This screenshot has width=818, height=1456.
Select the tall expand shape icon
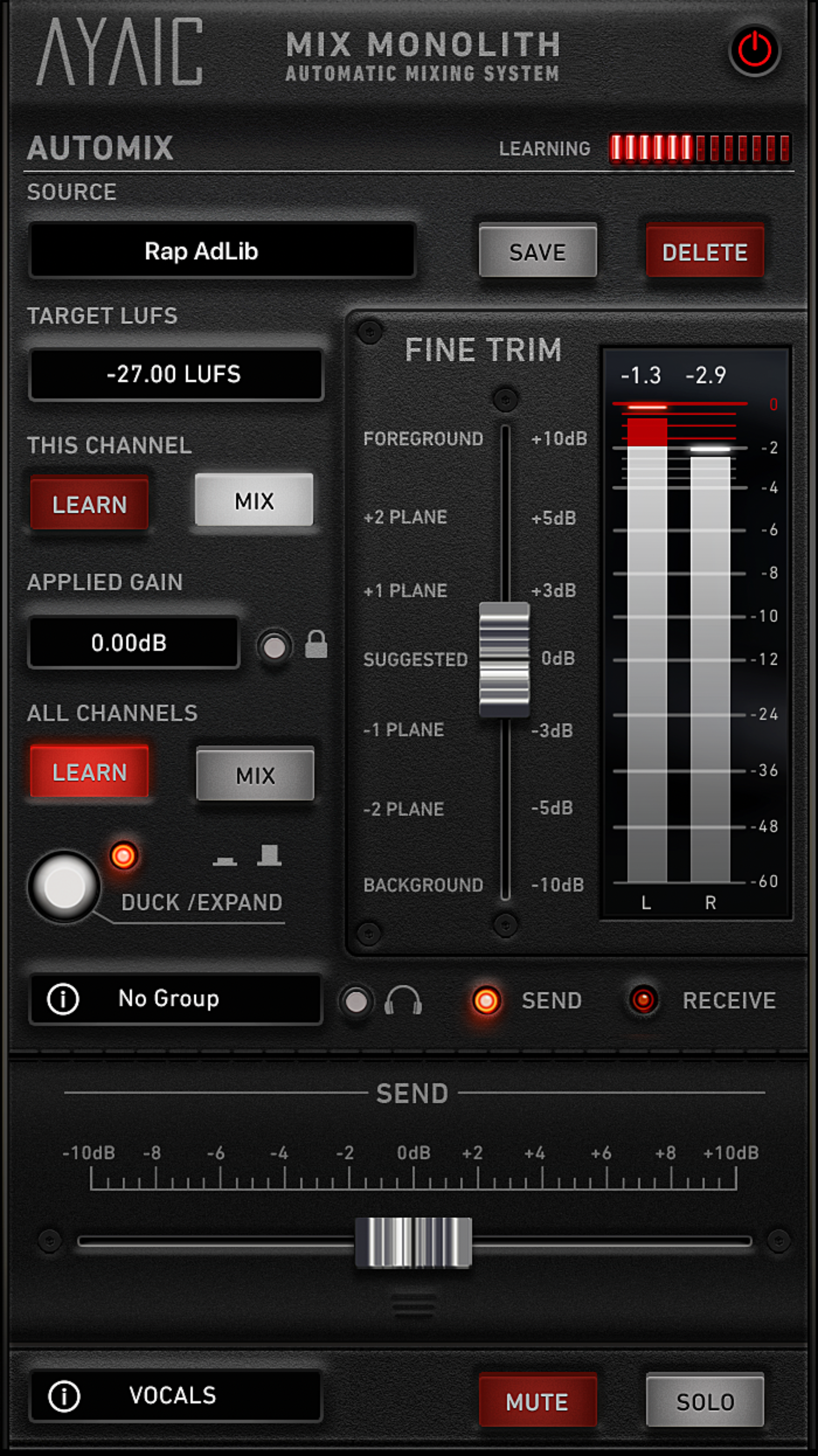coord(269,855)
